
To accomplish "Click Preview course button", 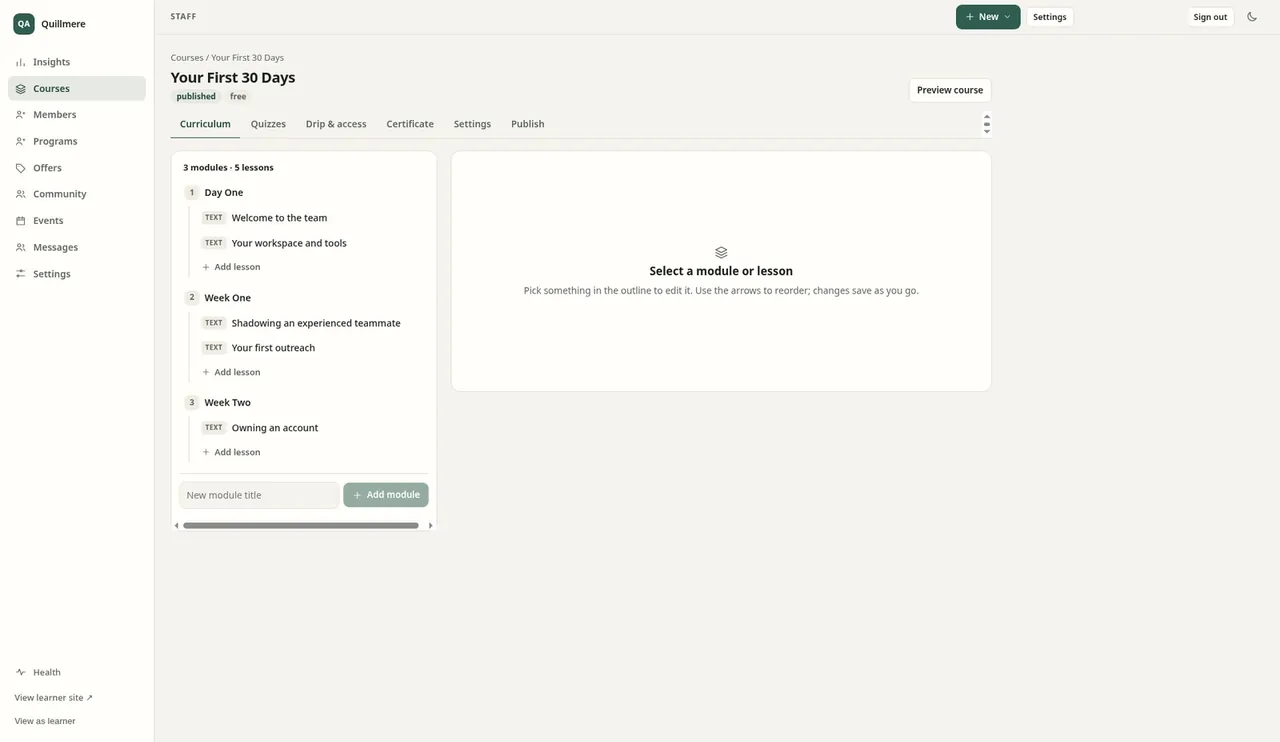I will click(x=950, y=90).
